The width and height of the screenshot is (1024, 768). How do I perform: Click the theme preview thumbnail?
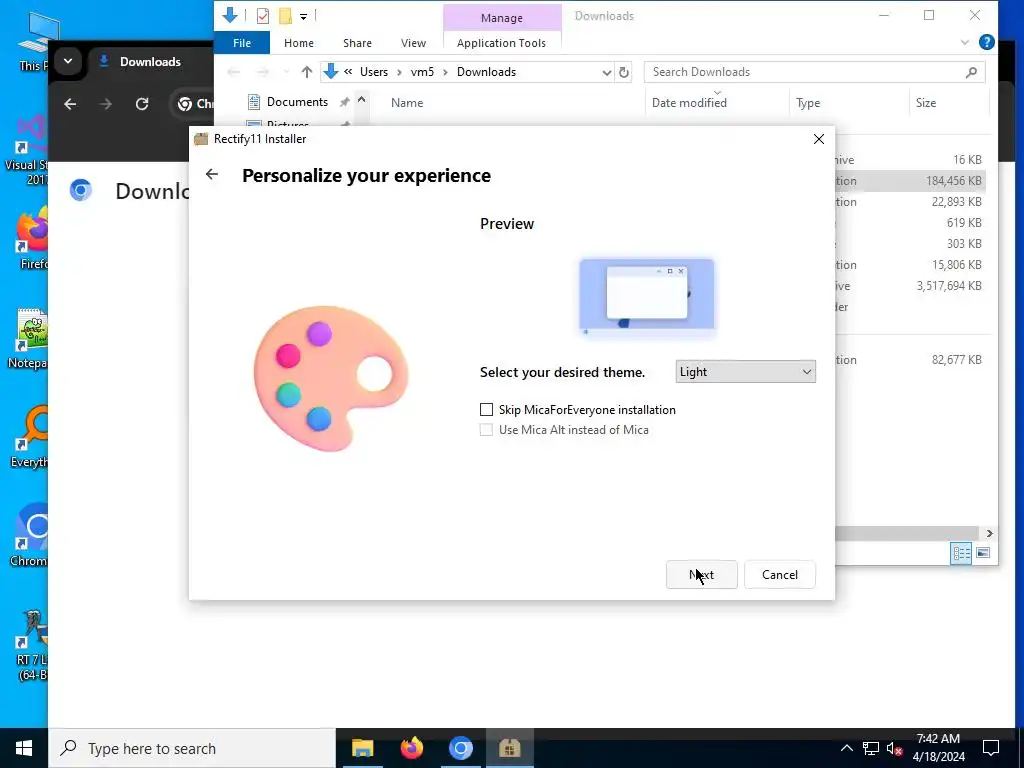coord(647,297)
